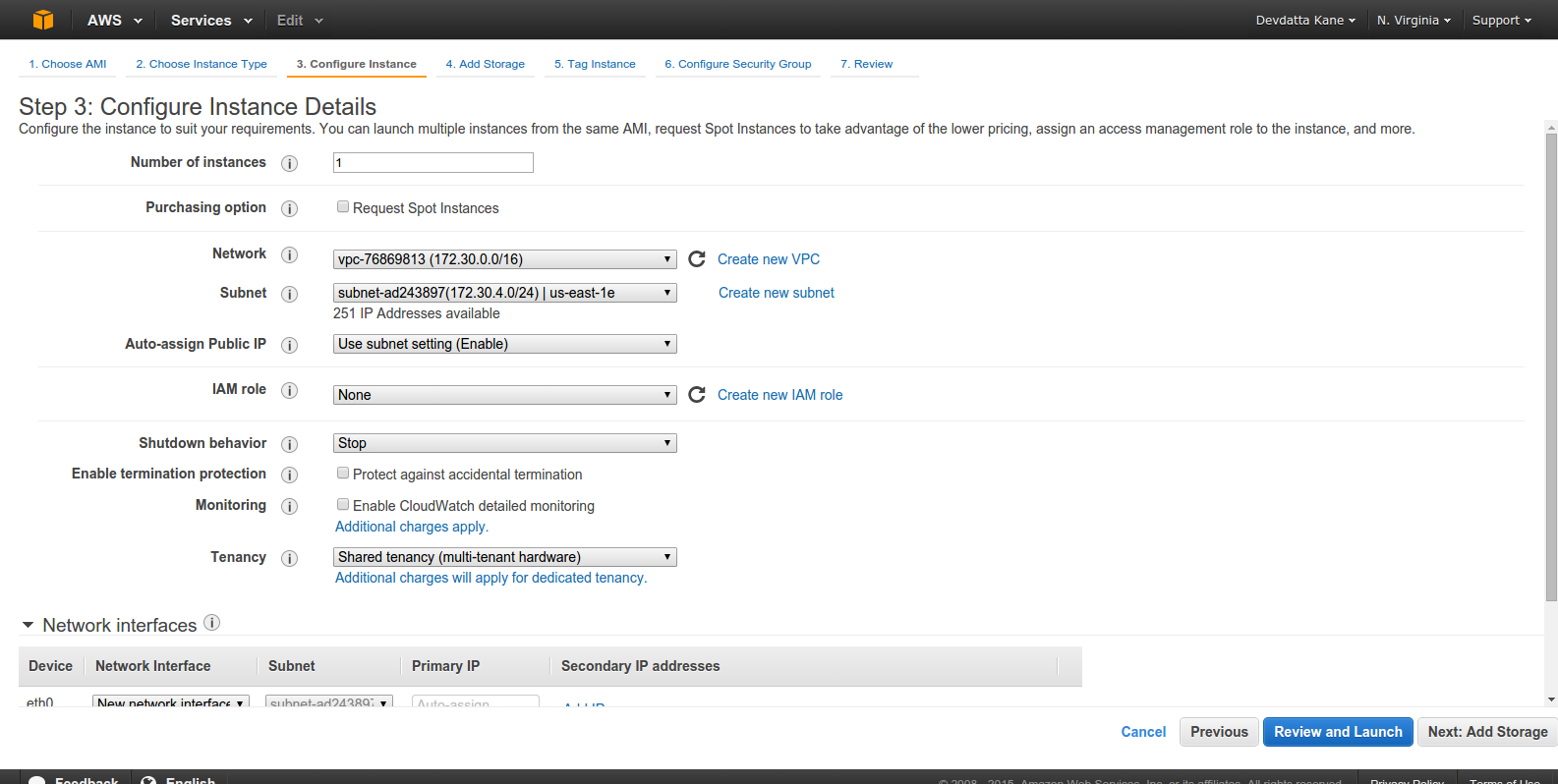Click the Previous button
This screenshot has width=1558, height=784.
pyautogui.click(x=1219, y=732)
